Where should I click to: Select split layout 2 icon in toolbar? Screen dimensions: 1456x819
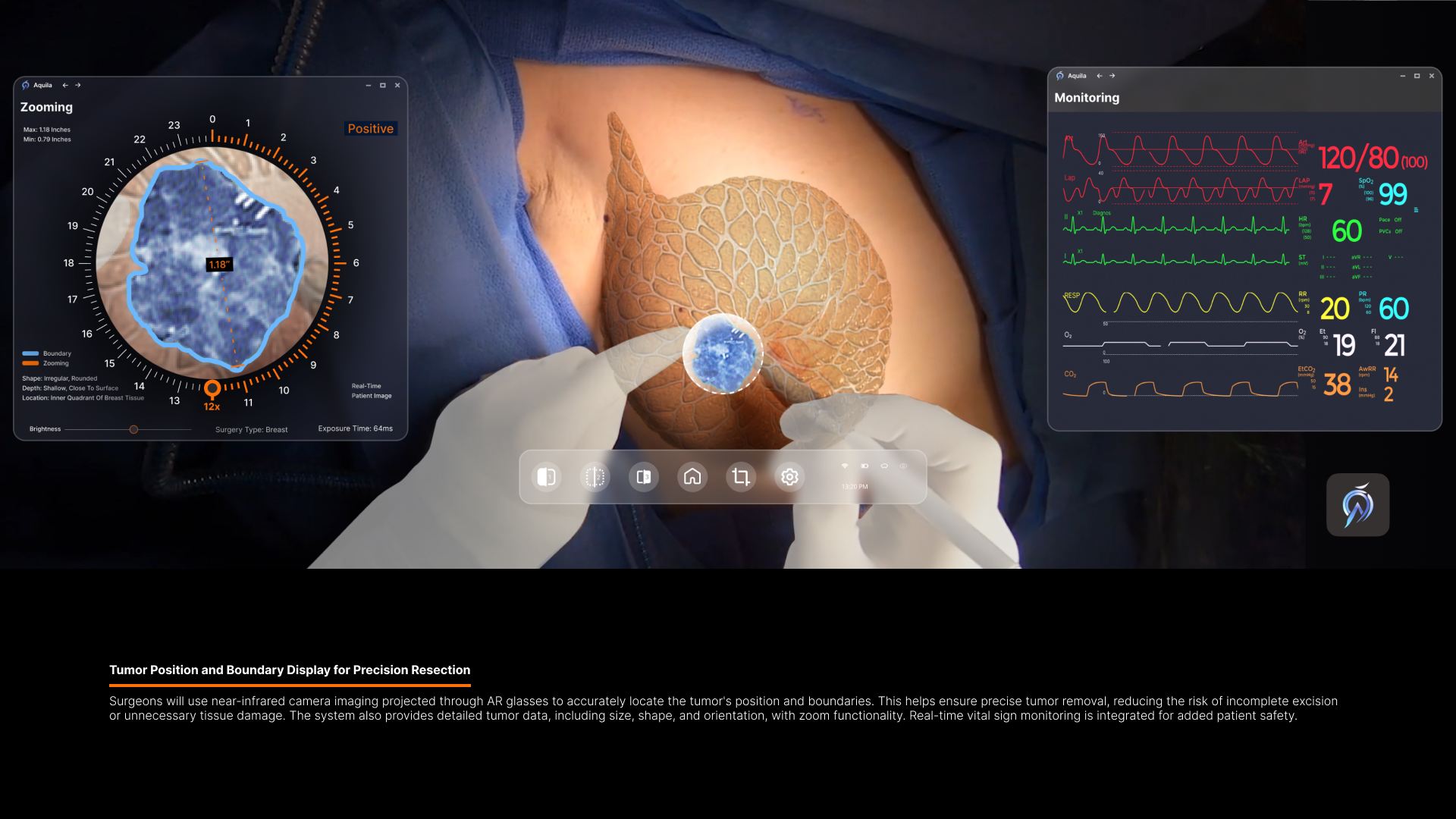pyautogui.click(x=595, y=477)
